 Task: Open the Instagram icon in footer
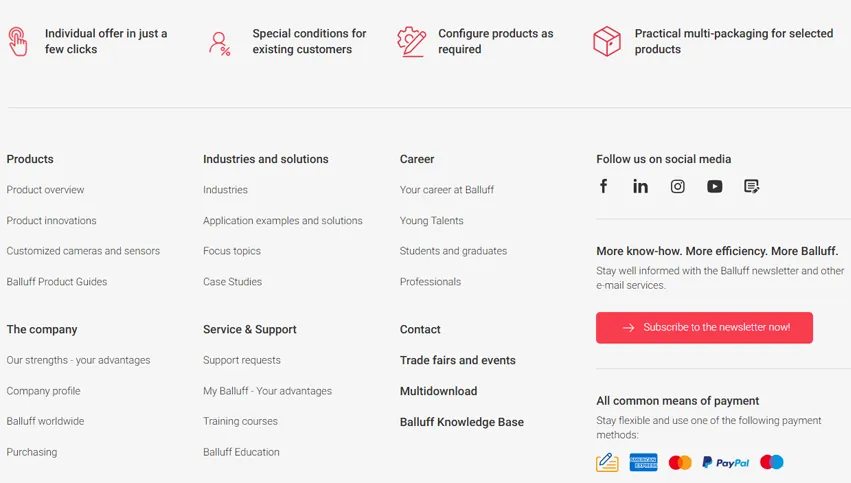click(x=677, y=186)
